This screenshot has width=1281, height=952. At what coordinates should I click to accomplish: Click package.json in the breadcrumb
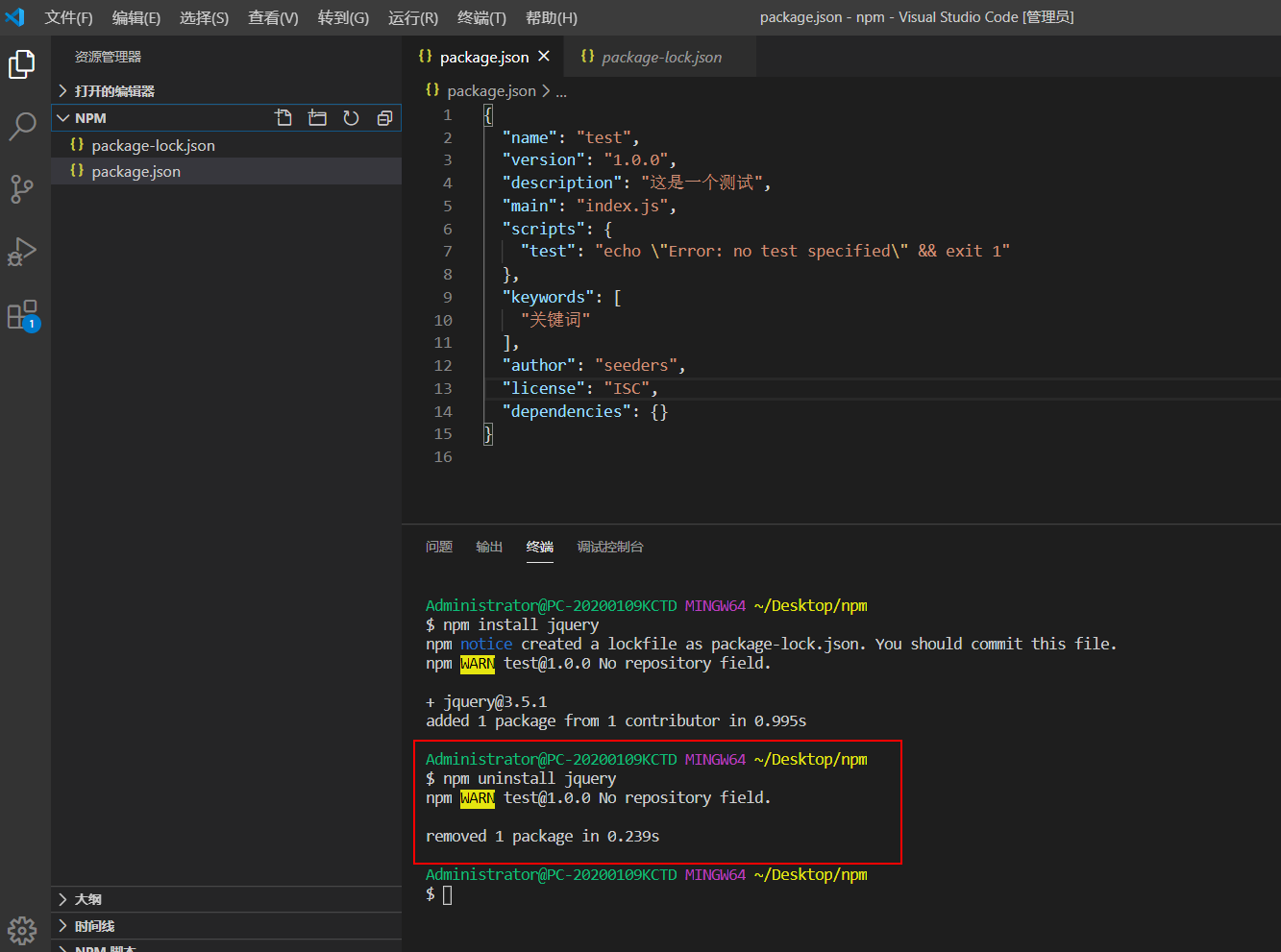pyautogui.click(x=491, y=90)
